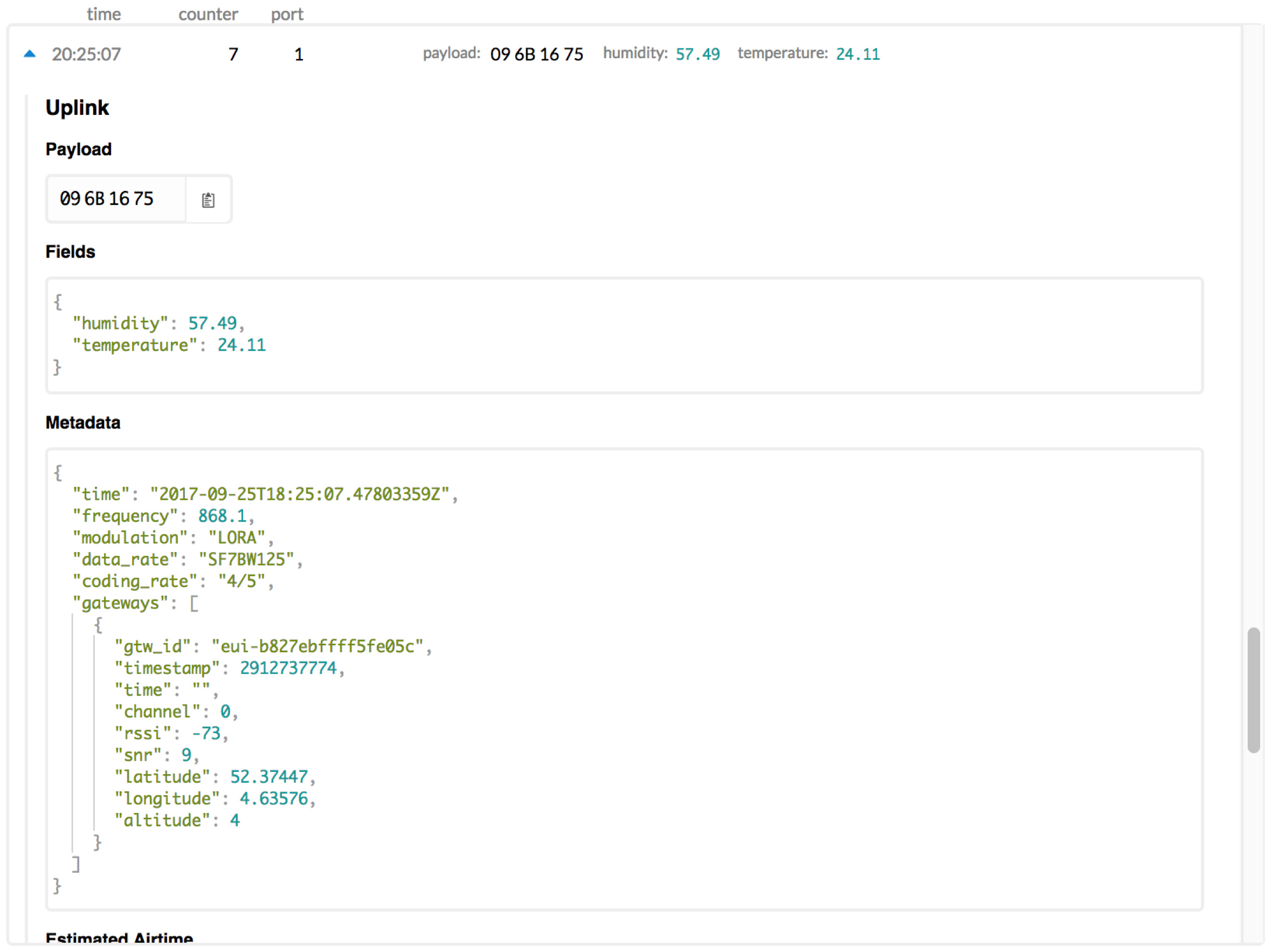Click the port column header
The height and width of the screenshot is (952, 1271).
[x=287, y=14]
